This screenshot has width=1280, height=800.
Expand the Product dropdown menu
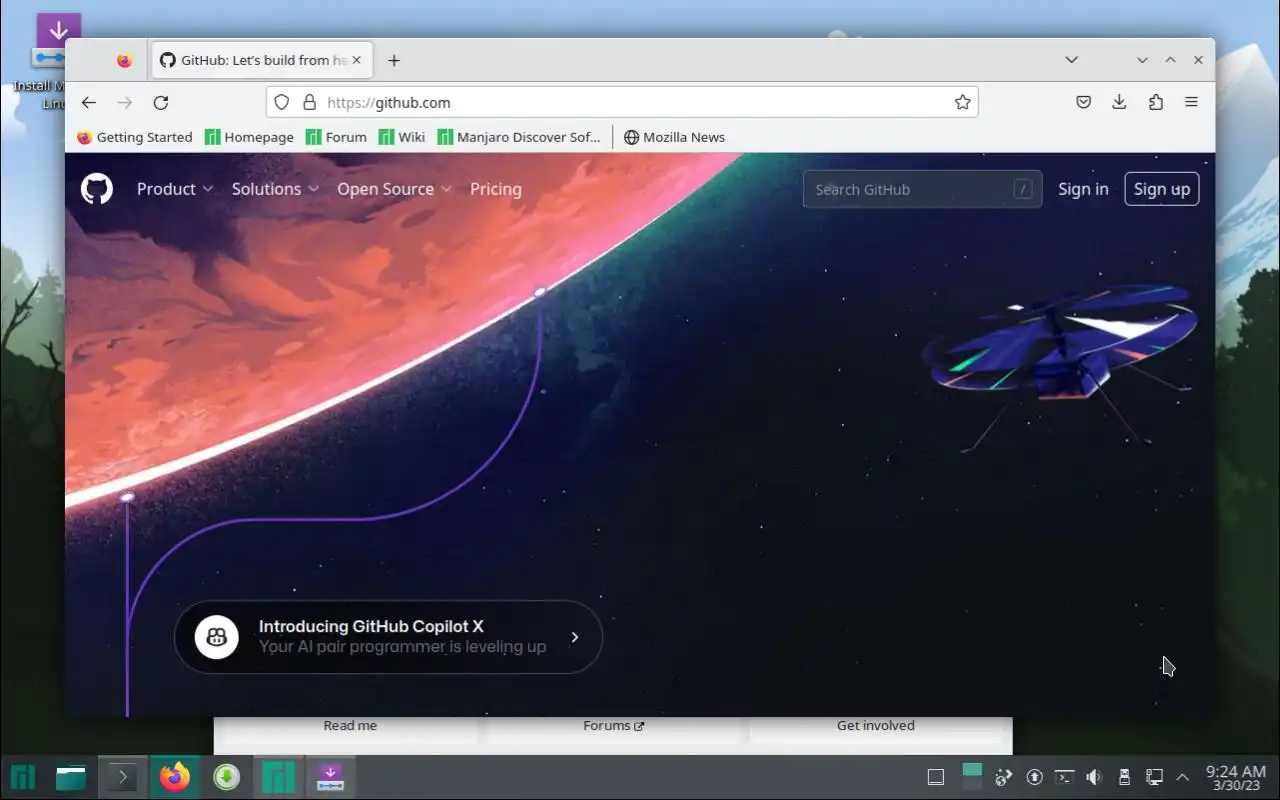175,189
